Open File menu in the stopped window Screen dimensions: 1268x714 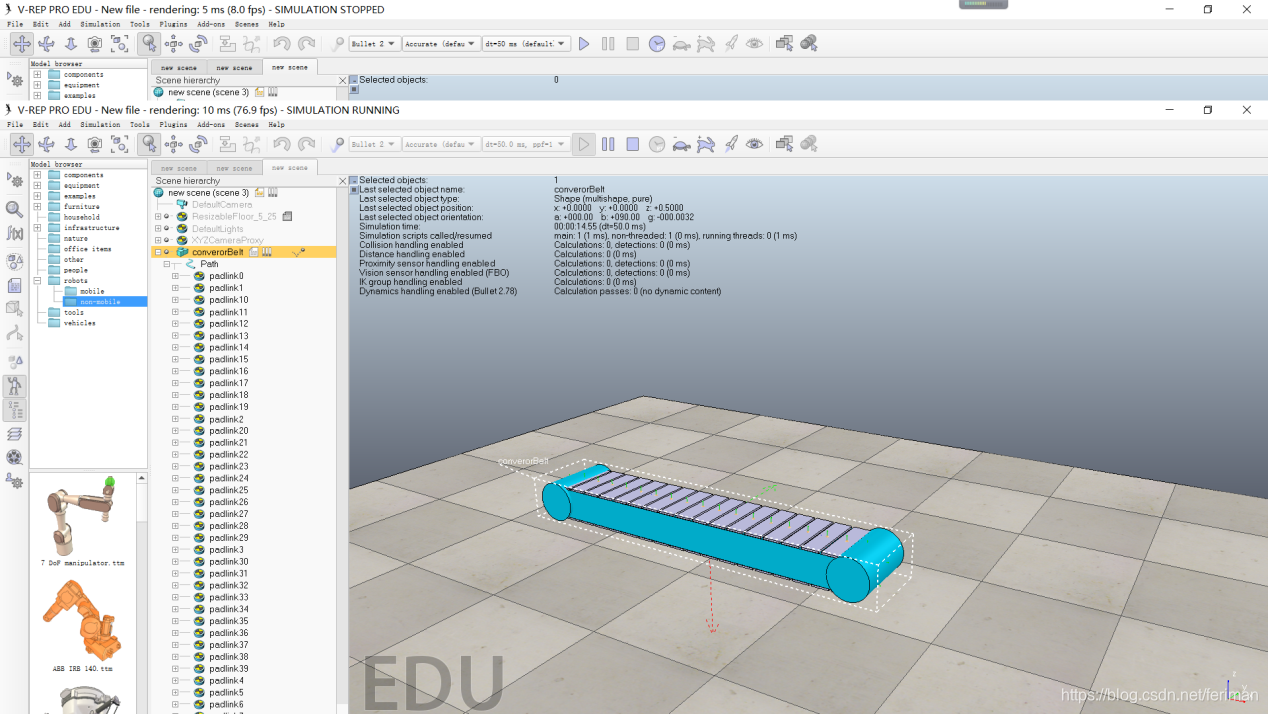15,24
